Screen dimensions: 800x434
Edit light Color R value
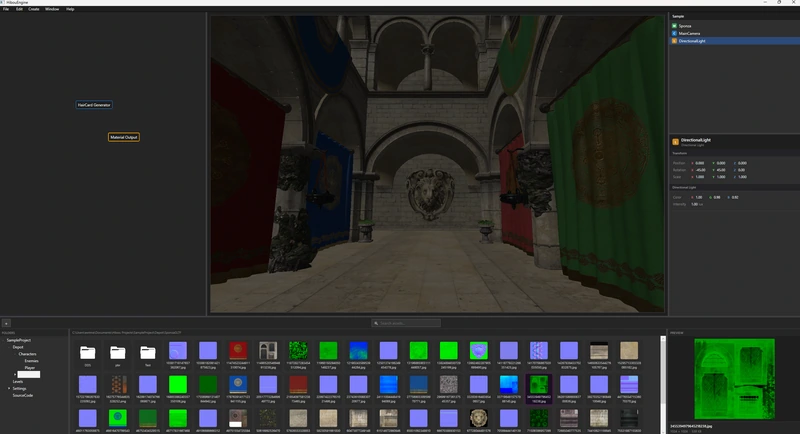(x=699, y=197)
